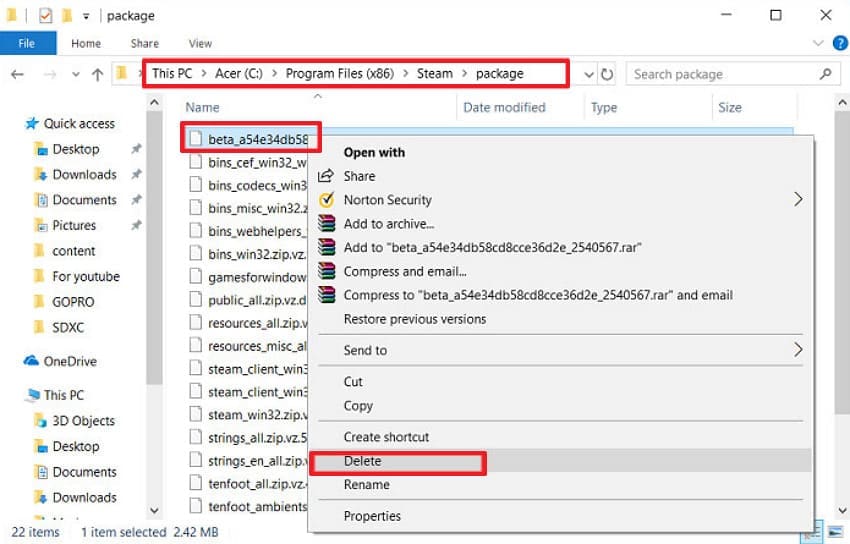Open the recent locations dropdown arrow
This screenshot has height=544, width=850.
(76, 75)
